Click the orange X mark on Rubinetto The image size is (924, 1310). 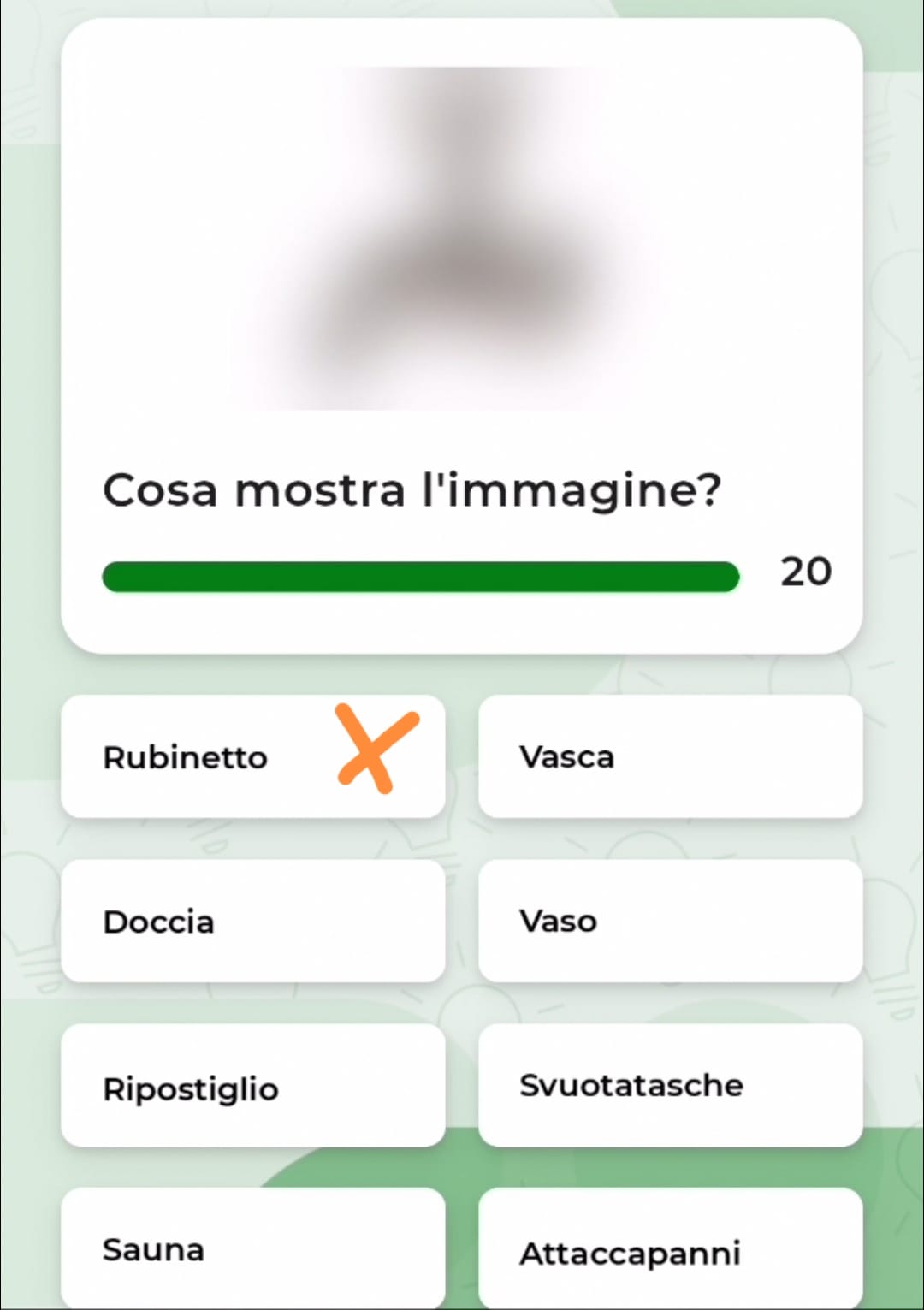click(377, 748)
